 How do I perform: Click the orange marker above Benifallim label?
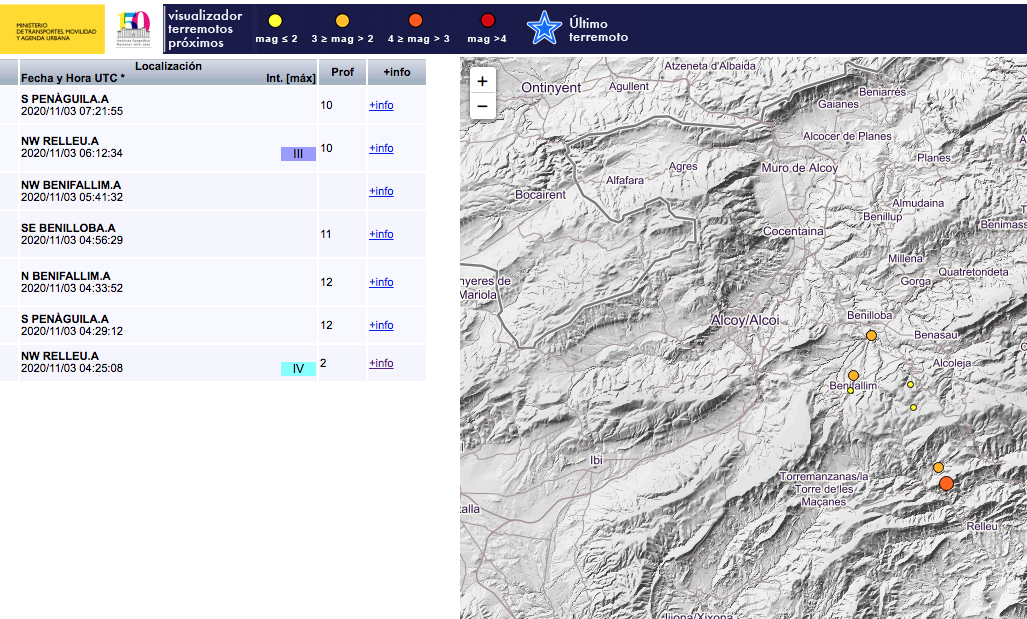click(853, 375)
